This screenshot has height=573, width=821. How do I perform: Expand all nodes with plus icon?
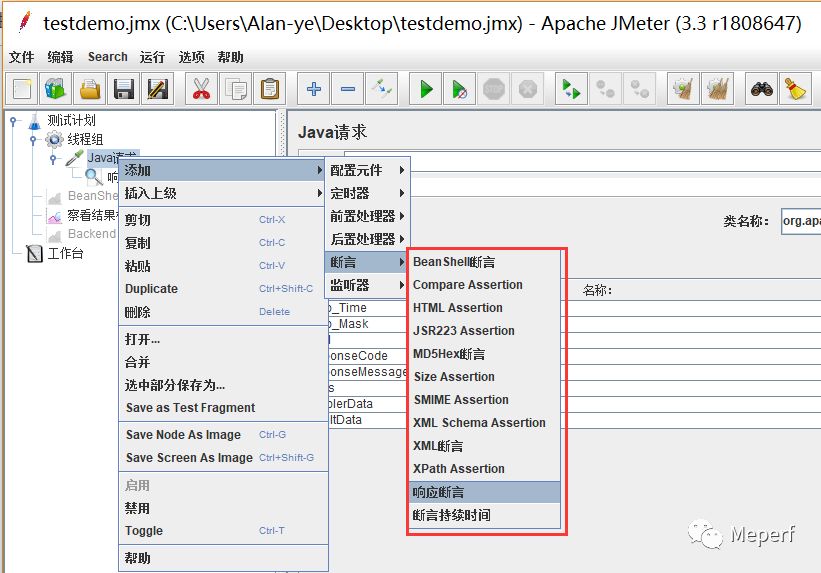pos(314,89)
